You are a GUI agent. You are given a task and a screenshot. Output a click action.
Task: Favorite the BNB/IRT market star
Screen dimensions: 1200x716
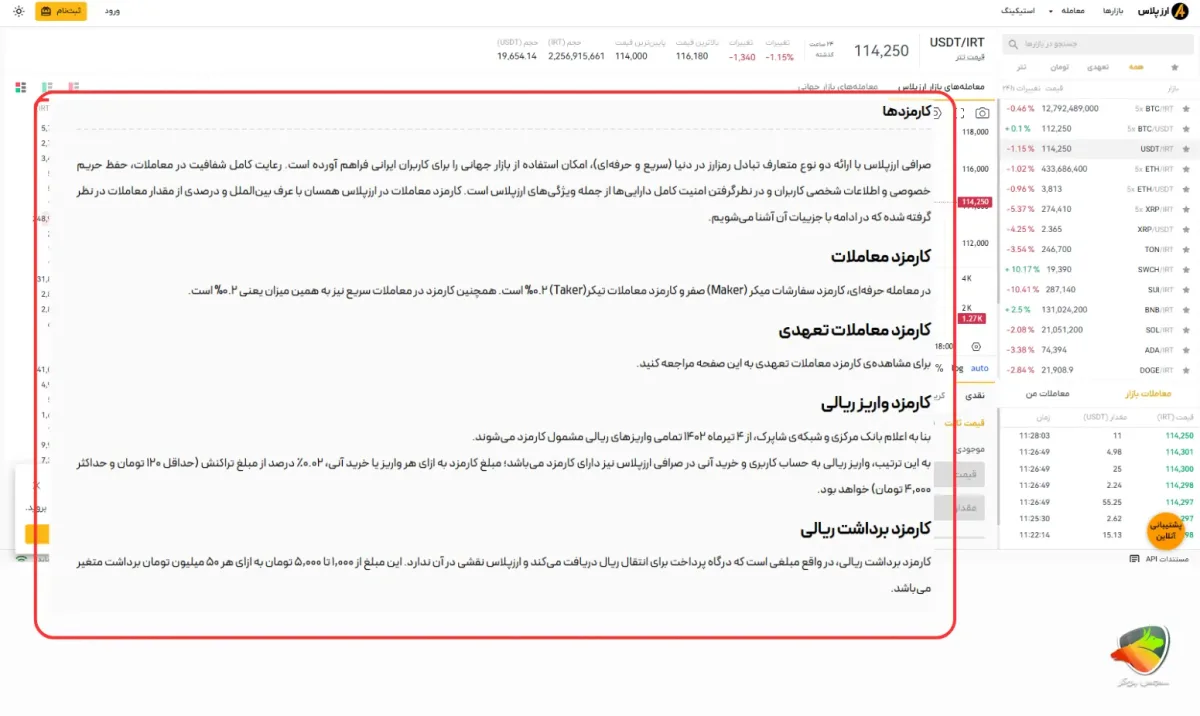(x=1187, y=310)
